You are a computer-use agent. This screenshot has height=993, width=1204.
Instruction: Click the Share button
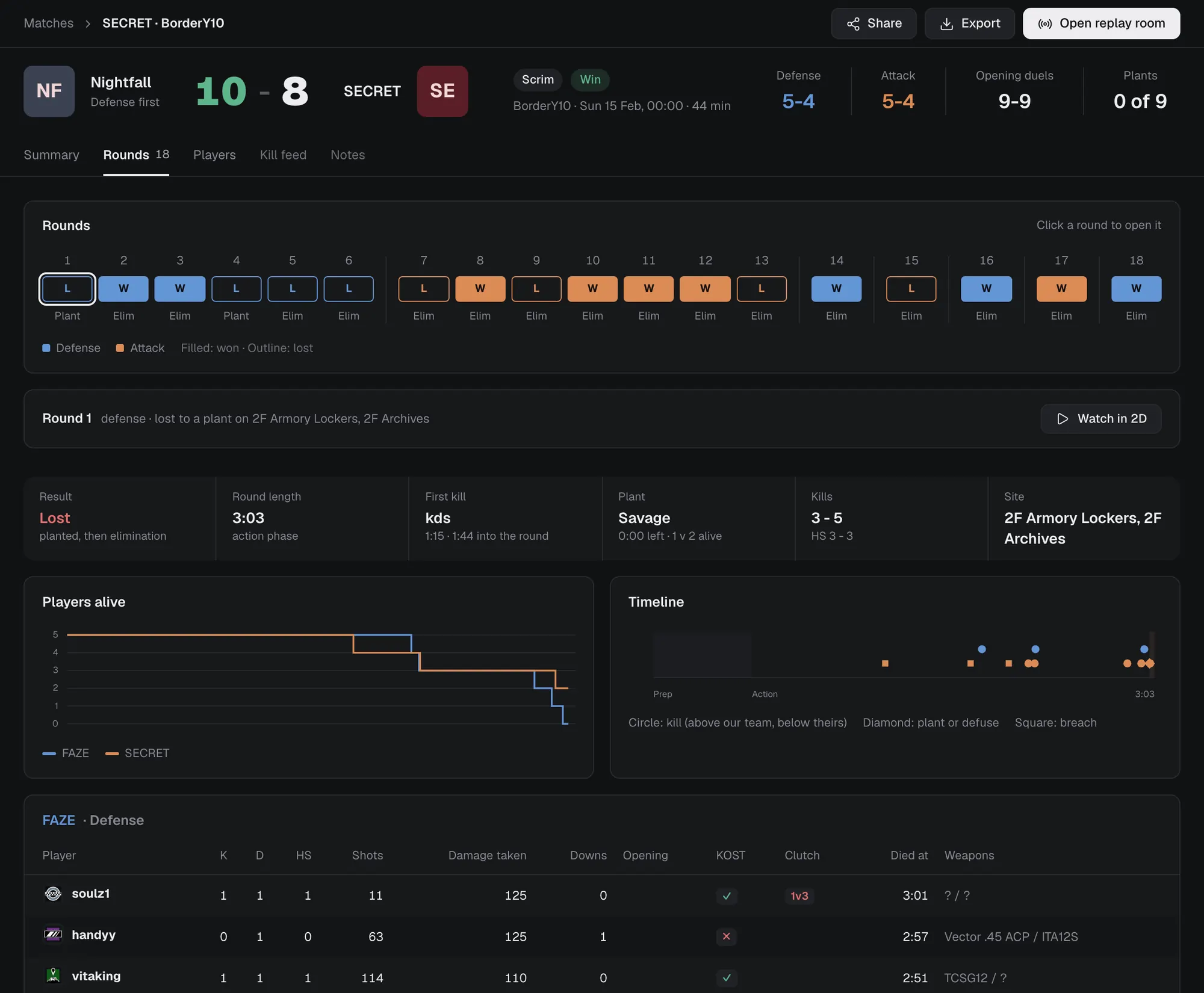pos(874,23)
